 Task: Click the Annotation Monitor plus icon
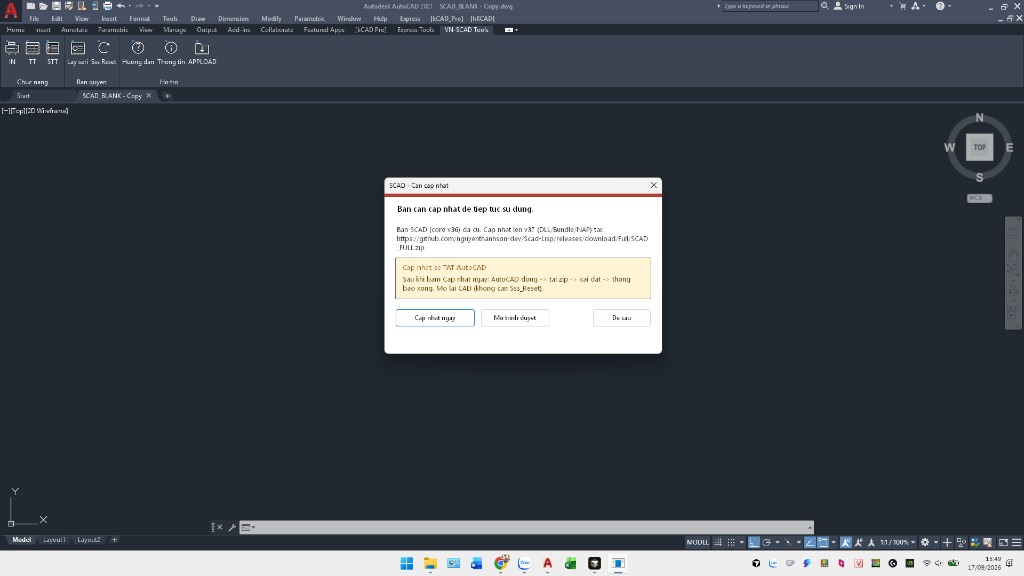tap(947, 542)
